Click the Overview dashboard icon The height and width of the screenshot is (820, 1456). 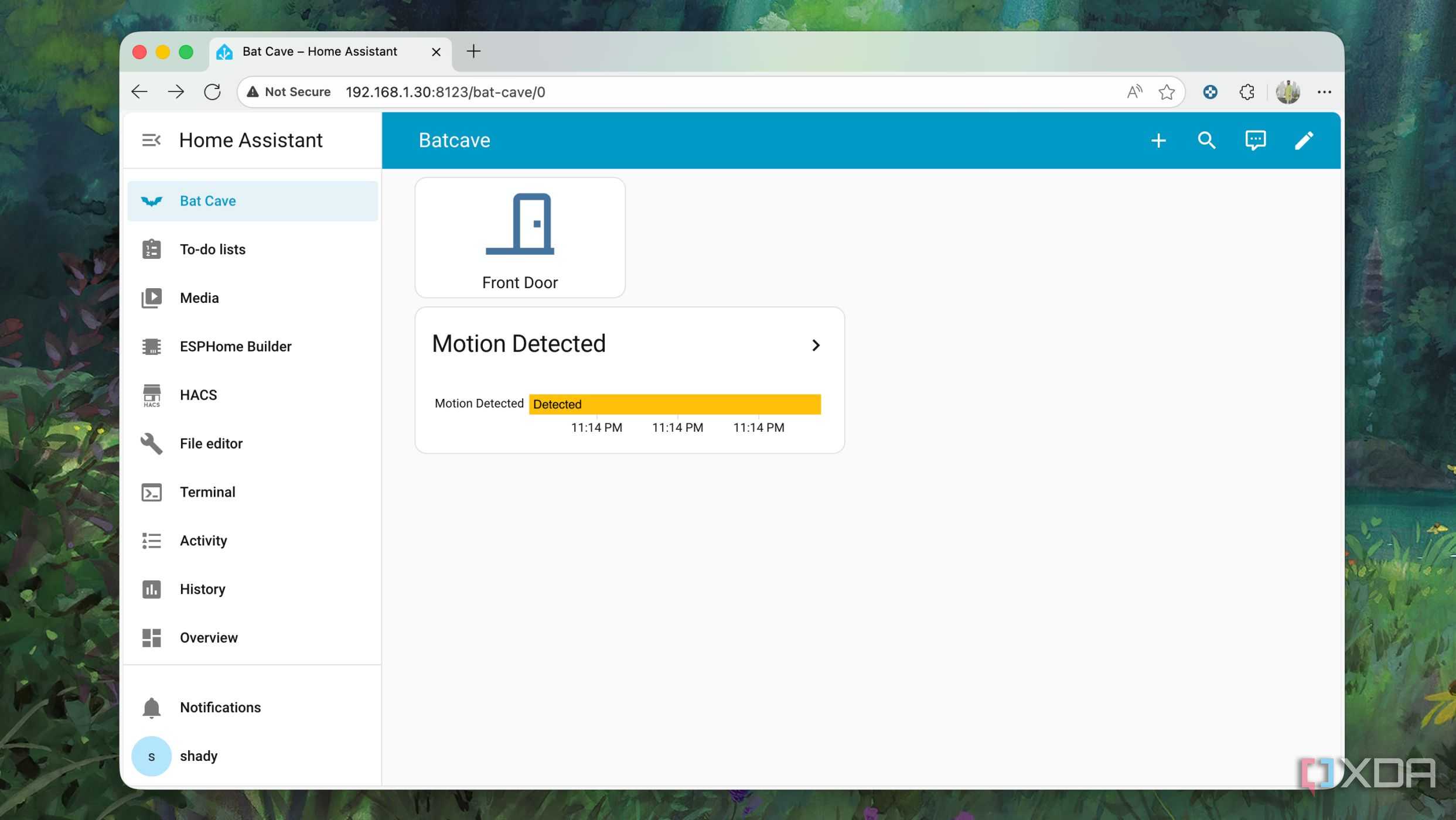click(x=152, y=638)
